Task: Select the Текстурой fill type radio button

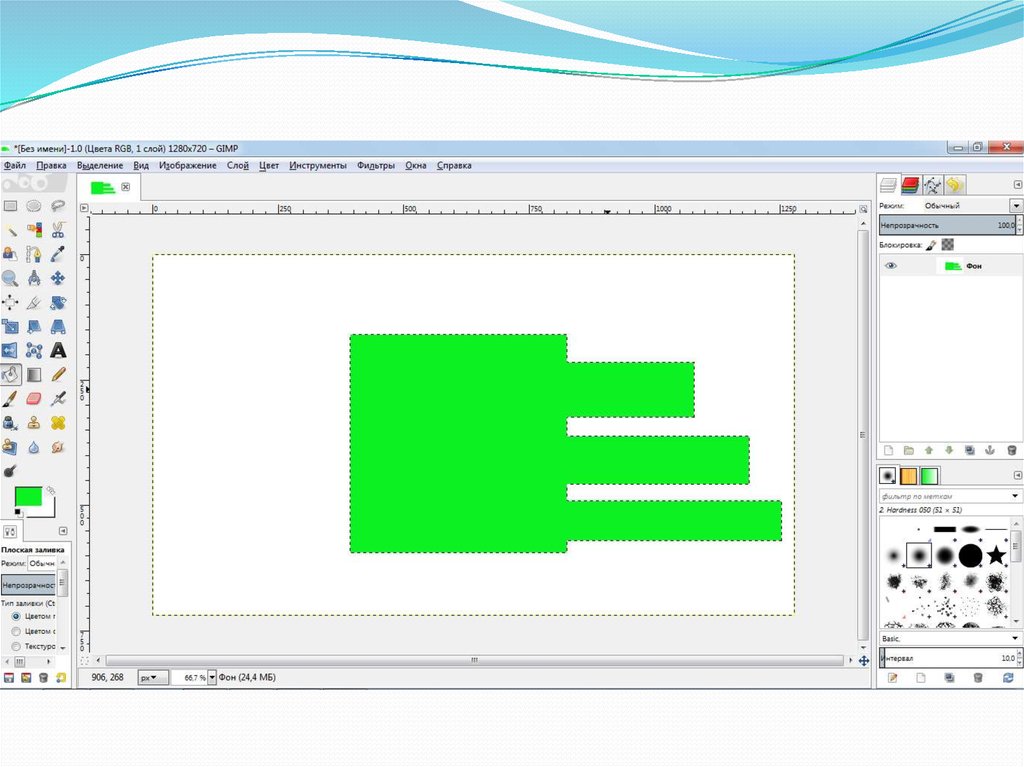Action: pos(16,646)
